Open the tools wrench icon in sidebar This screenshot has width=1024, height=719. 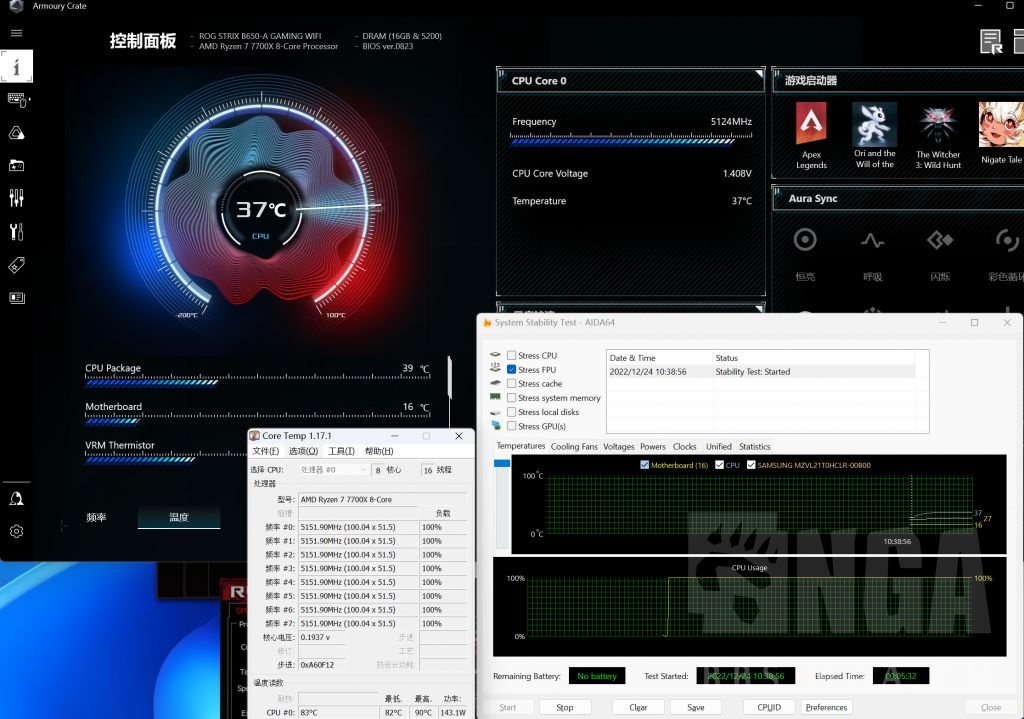pyautogui.click(x=16, y=232)
